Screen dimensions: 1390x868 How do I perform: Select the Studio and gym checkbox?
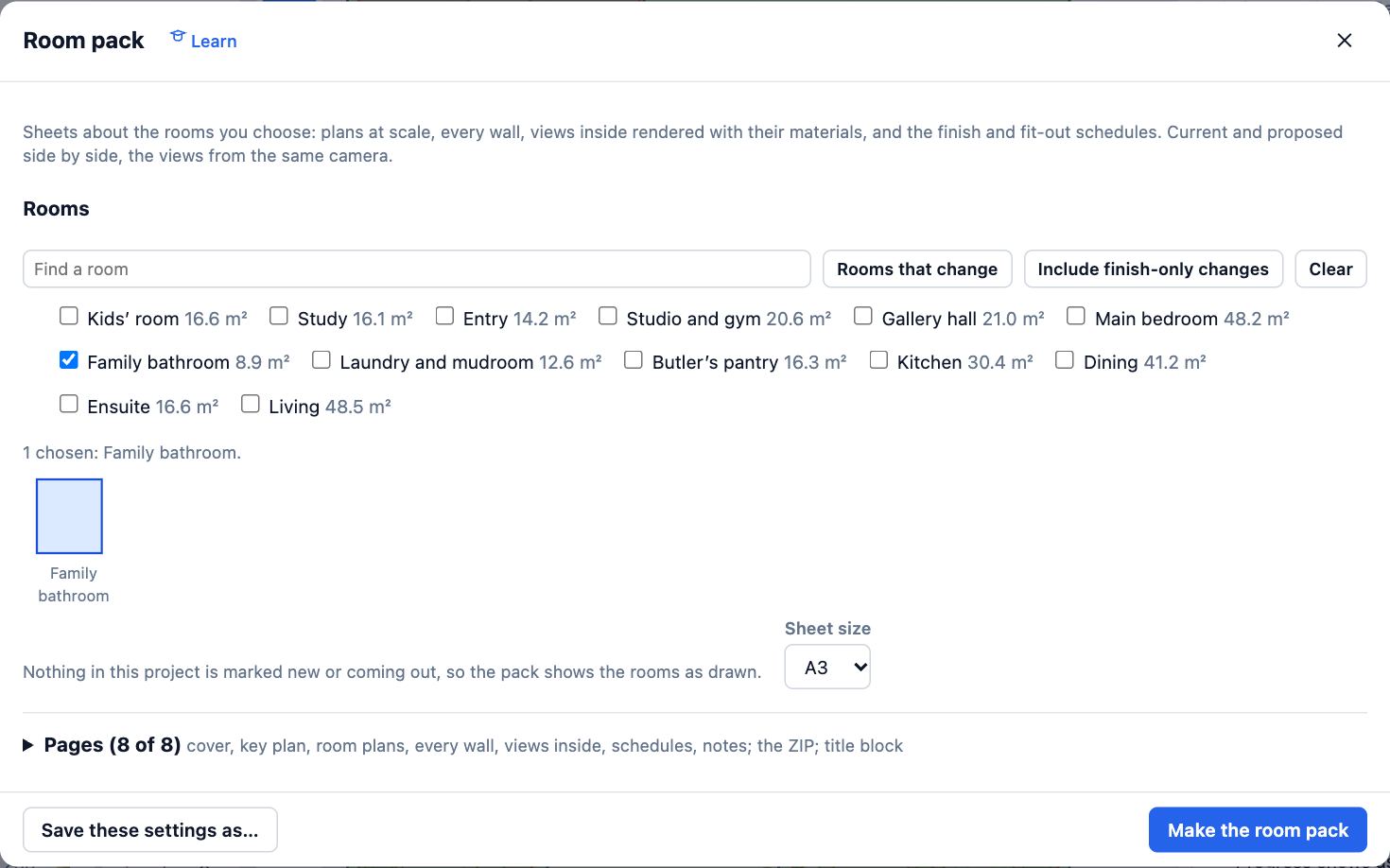(x=608, y=316)
